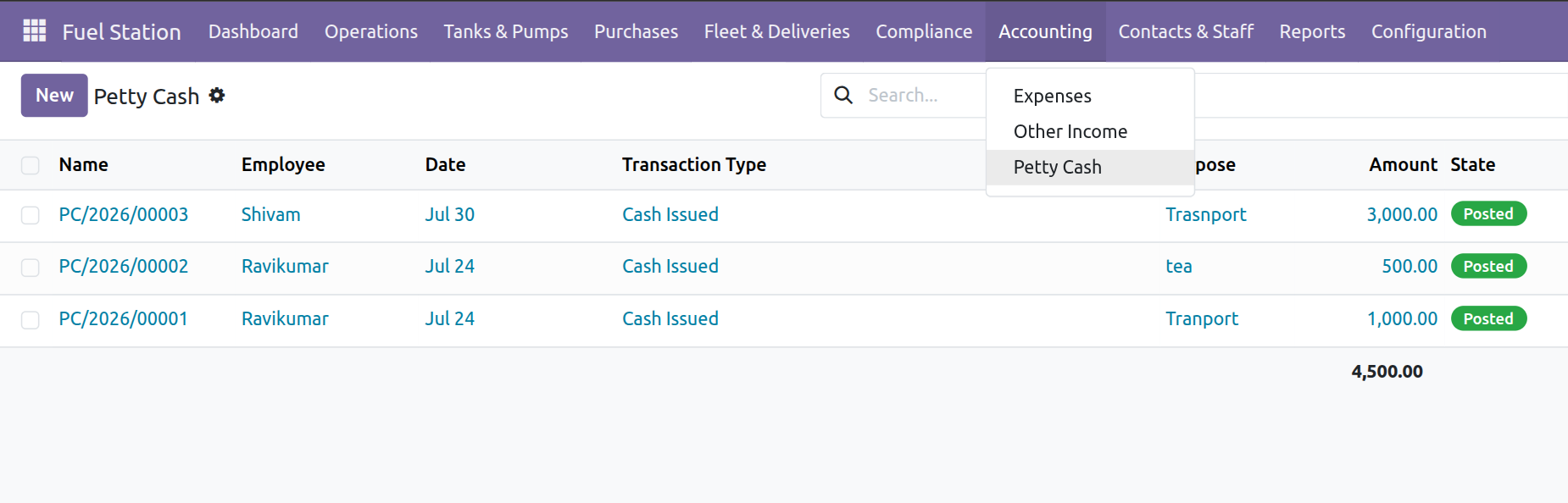1568x503 pixels.
Task: Sort by the State column header
Action: pyautogui.click(x=1472, y=164)
